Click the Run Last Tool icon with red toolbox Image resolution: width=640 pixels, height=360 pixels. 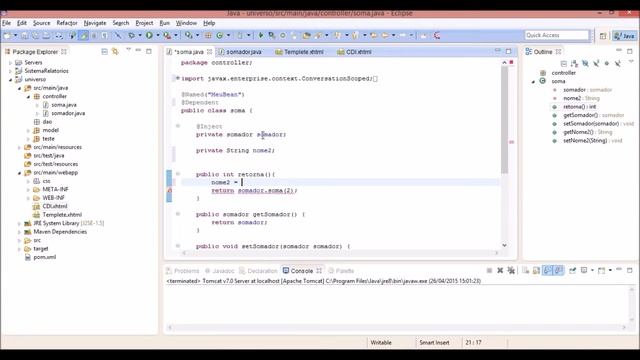click(x=167, y=36)
